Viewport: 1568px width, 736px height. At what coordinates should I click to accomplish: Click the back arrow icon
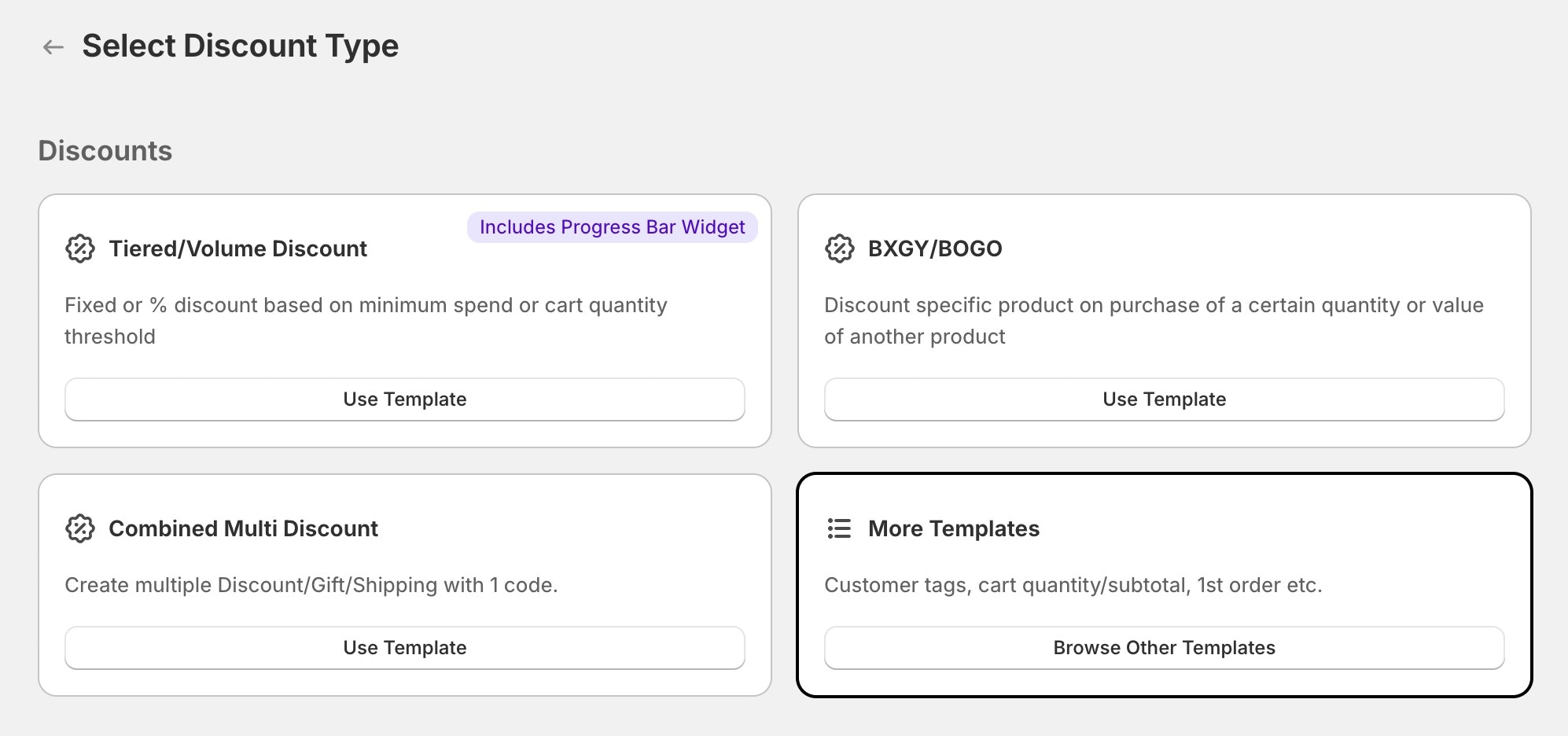[x=53, y=47]
